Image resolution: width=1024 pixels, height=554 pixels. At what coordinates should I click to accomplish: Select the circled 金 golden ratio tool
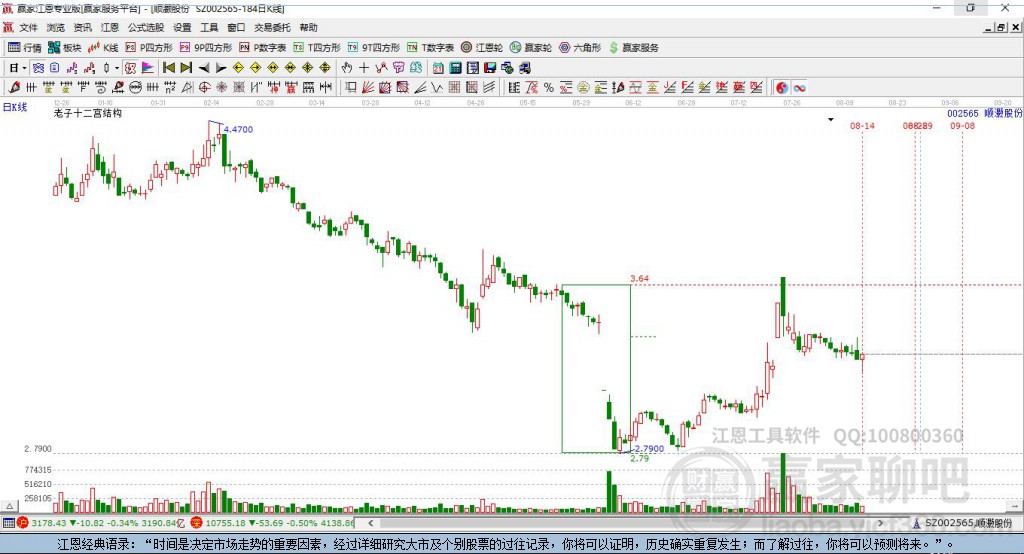583,88
